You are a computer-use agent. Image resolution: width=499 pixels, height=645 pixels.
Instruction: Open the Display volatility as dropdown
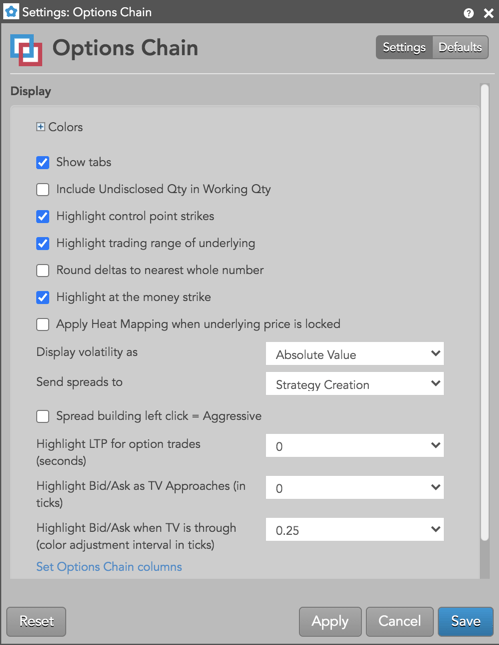point(355,354)
